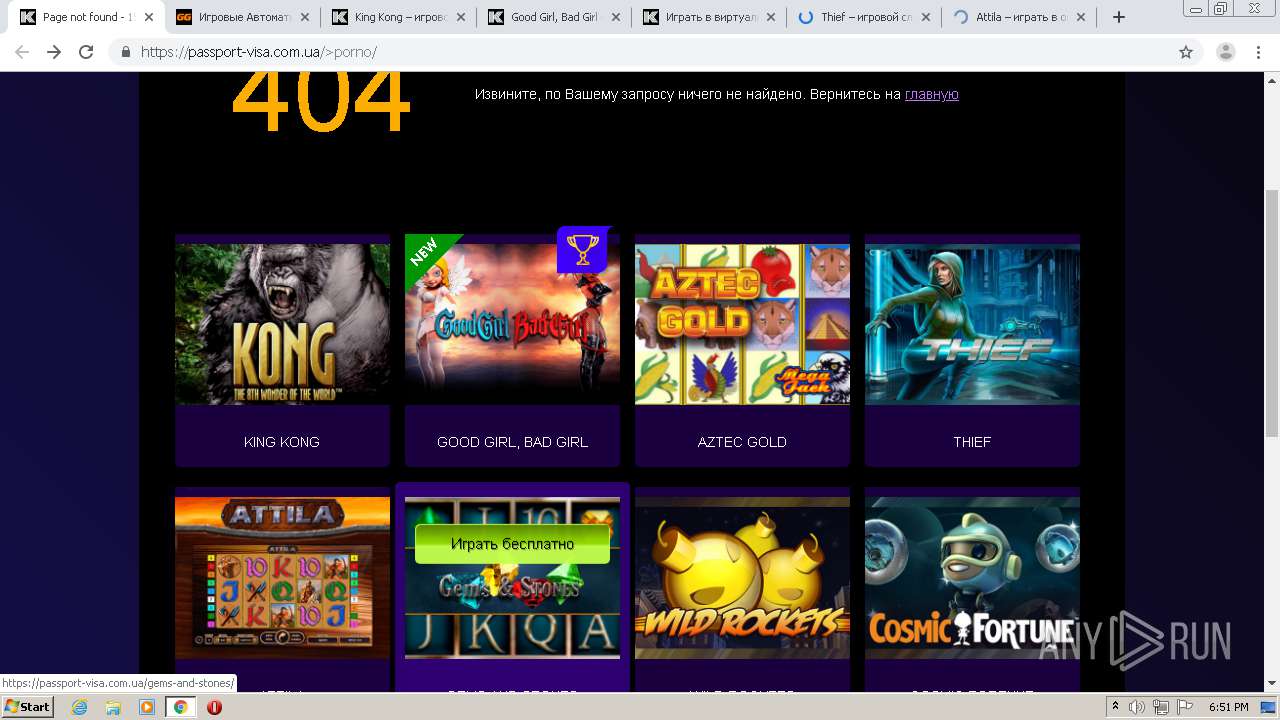Launch Internet Explorer from the taskbar

[x=79, y=707]
